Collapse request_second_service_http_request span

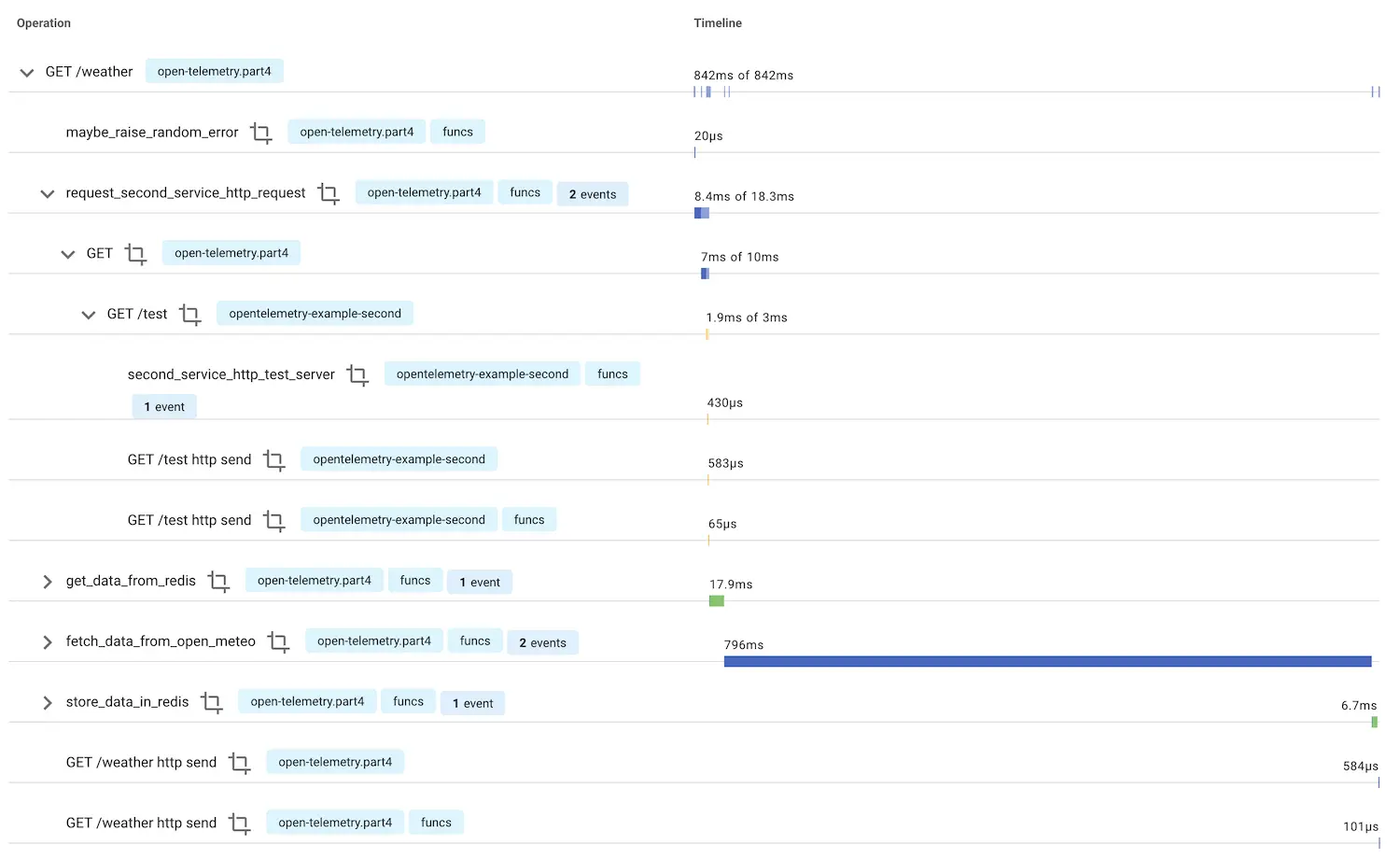48,194
